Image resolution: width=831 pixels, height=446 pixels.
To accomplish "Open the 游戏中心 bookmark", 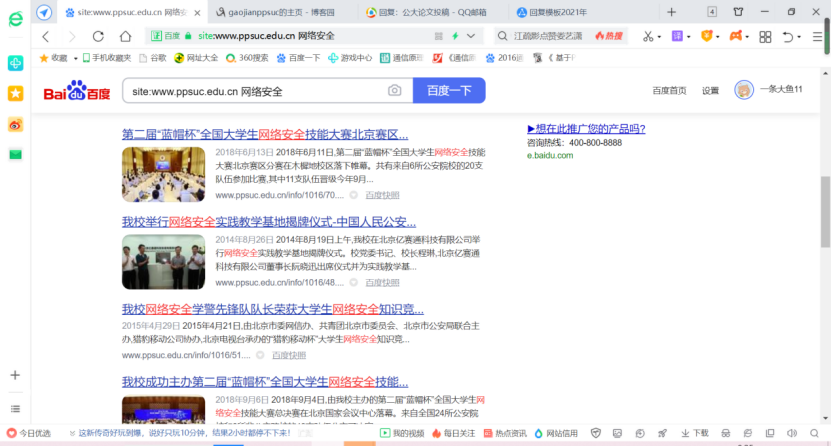I will [x=350, y=58].
